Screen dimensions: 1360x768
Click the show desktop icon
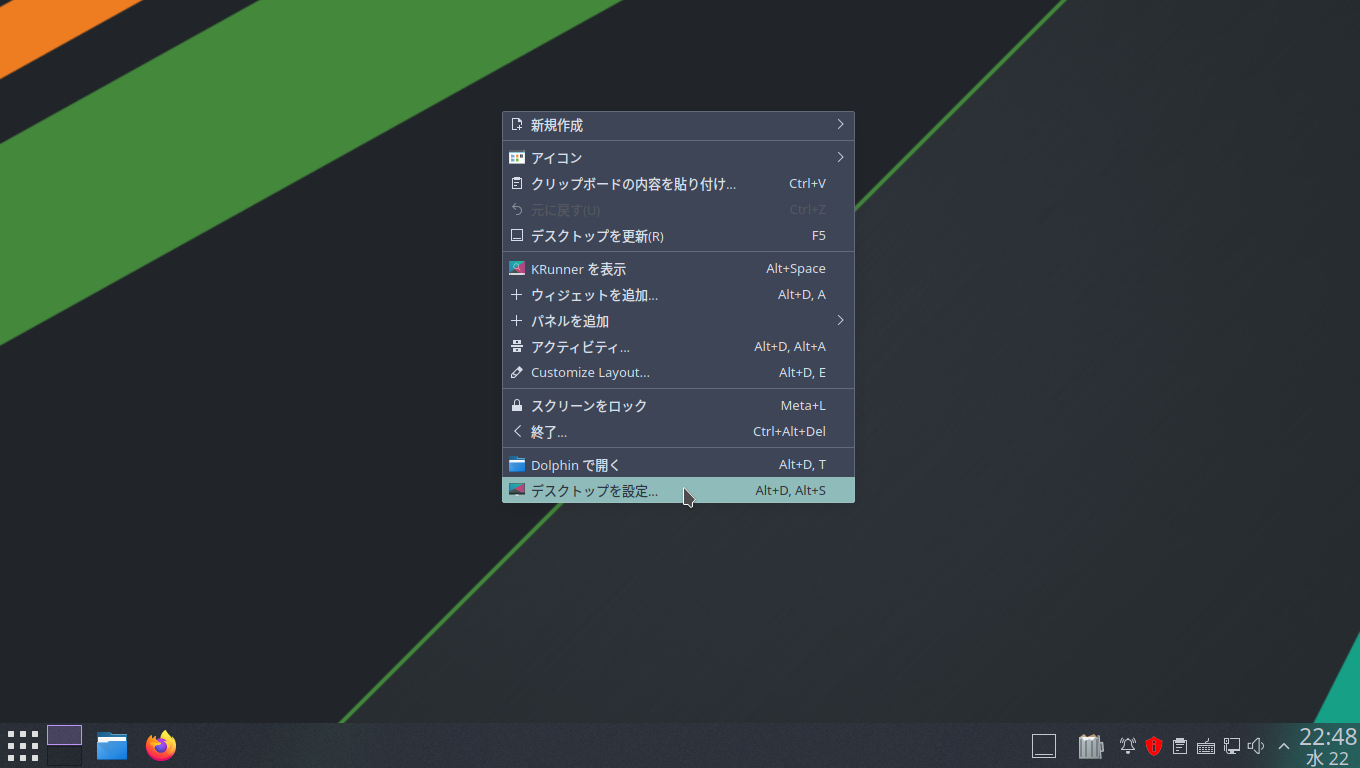point(1044,746)
